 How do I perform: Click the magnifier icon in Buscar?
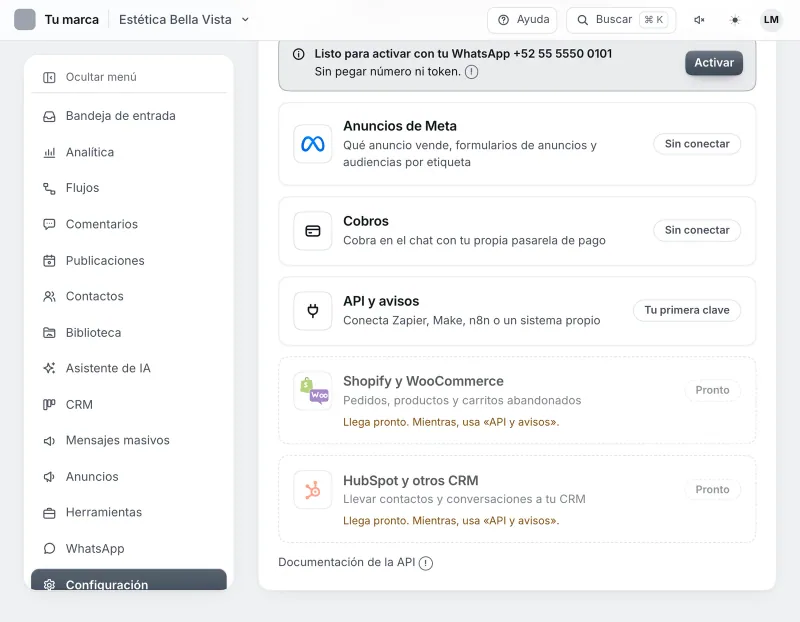pos(582,20)
